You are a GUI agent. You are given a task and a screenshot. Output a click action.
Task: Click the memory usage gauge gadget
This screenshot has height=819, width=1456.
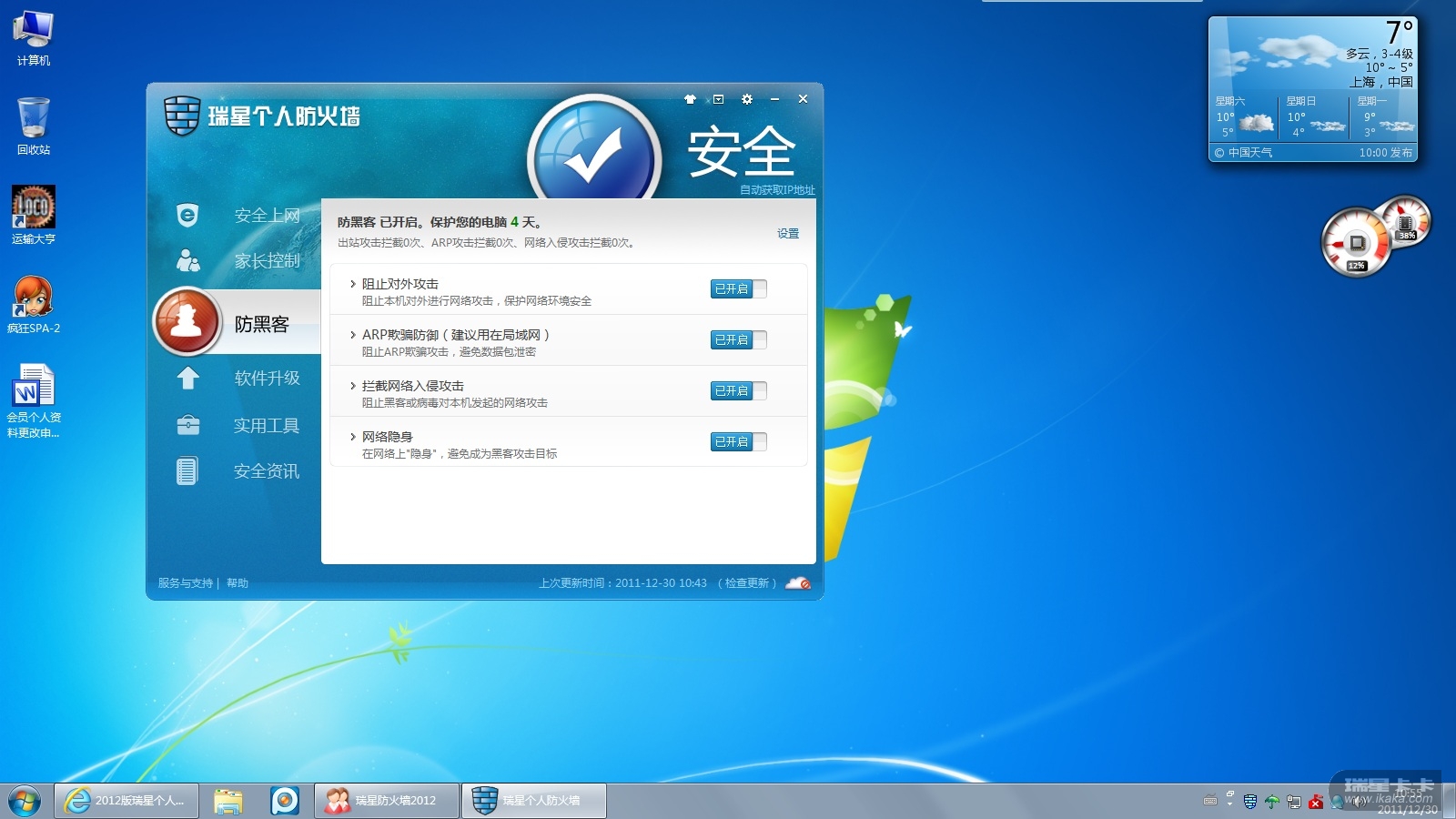[x=1406, y=220]
